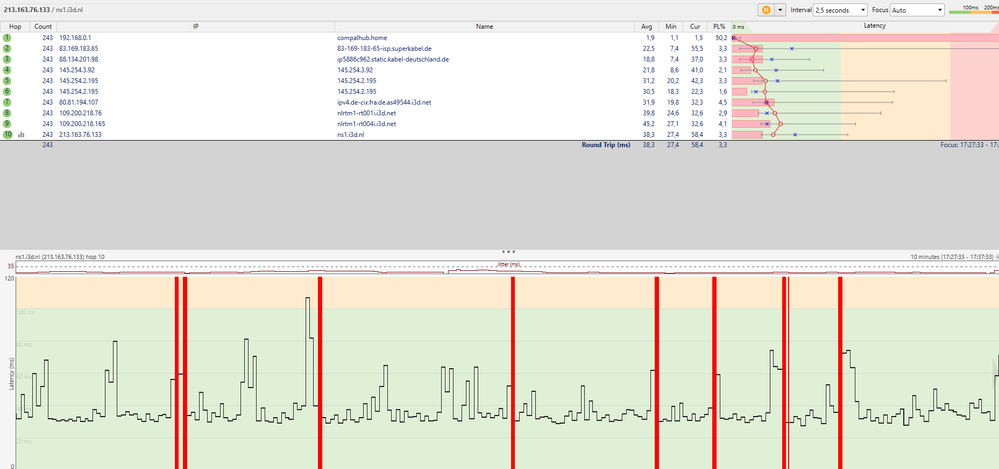Toggle the timeline graph icon on hop 10
Viewport: 999px width, 469px height.
(21, 134)
